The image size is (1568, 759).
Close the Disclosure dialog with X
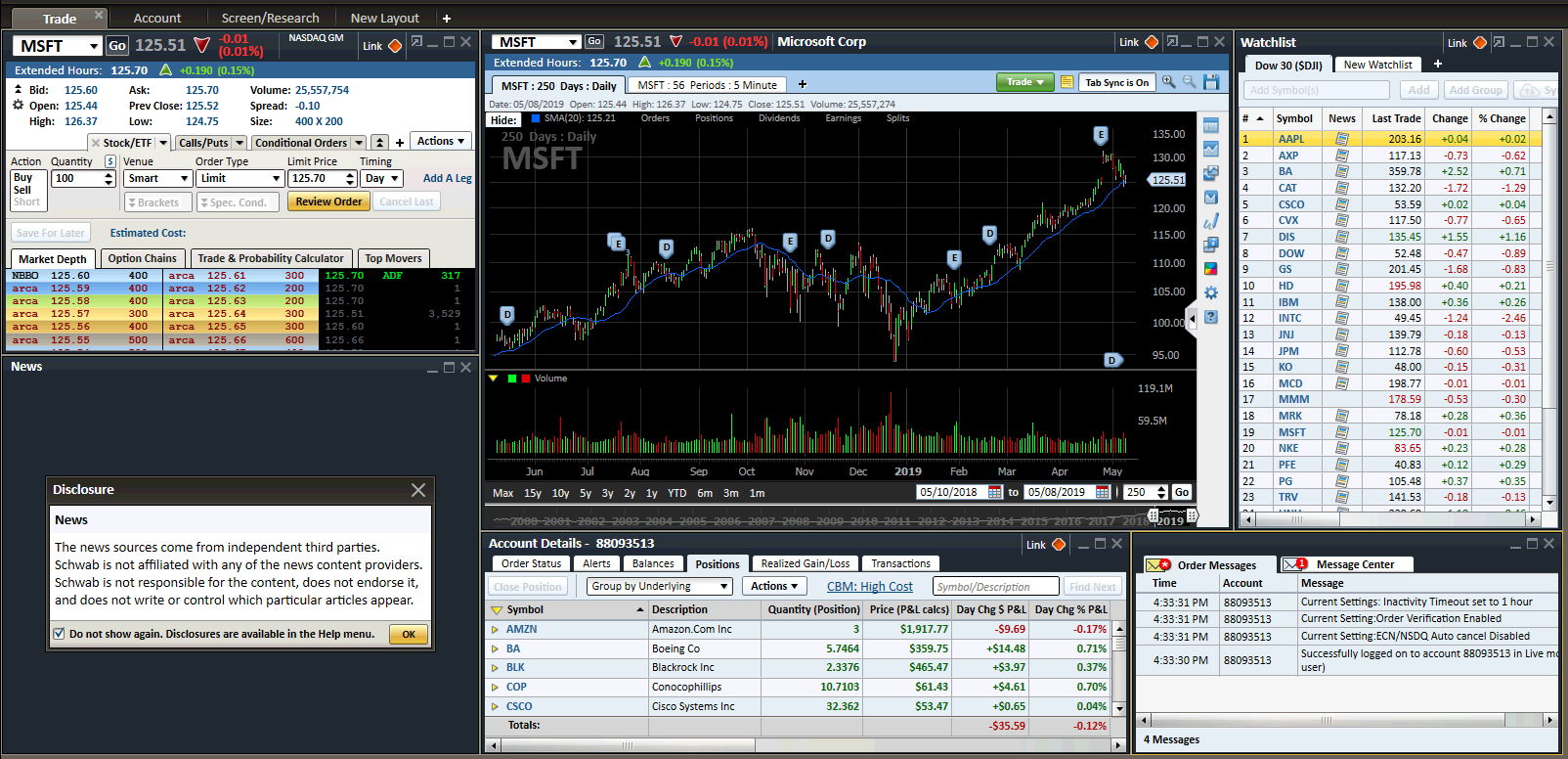point(418,490)
